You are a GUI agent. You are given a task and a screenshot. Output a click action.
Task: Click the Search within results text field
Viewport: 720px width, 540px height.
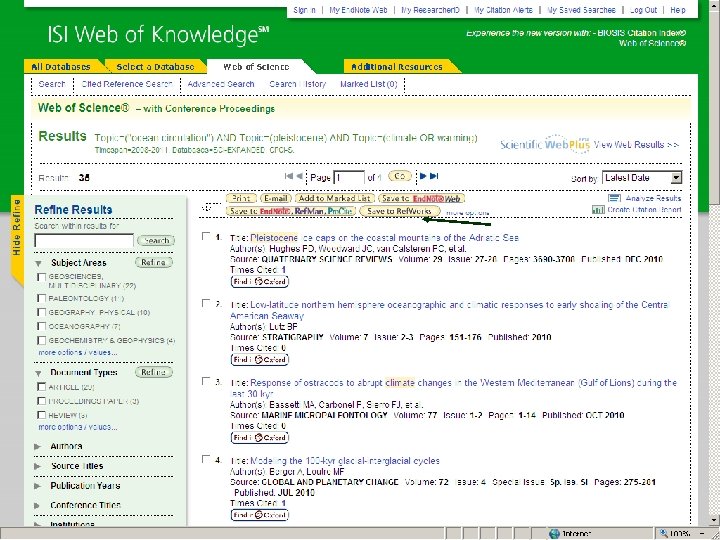(84, 241)
